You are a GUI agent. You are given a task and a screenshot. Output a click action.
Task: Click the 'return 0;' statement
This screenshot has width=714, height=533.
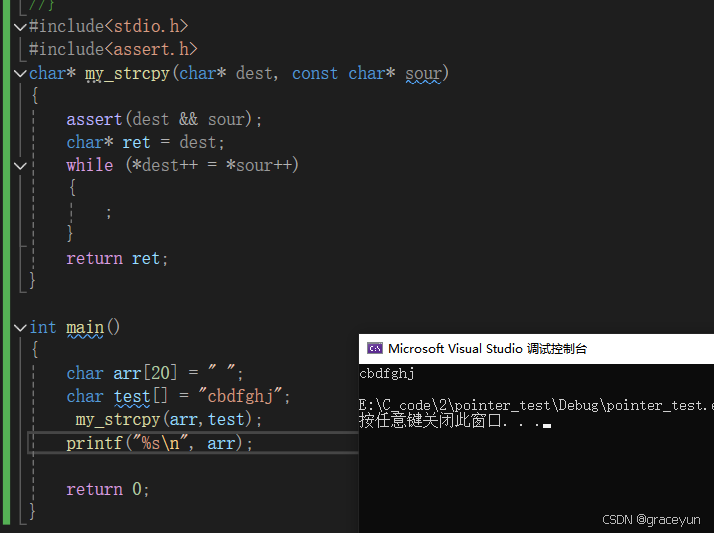(x=107, y=489)
